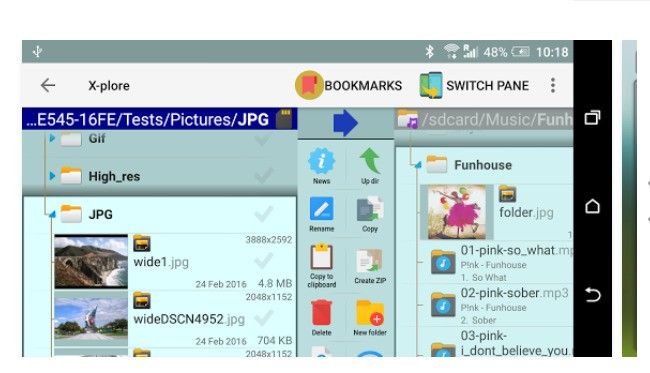The width and height of the screenshot is (650, 373).
Task: Open the folder.jpg album art thumbnail
Action: pyautogui.click(x=456, y=212)
